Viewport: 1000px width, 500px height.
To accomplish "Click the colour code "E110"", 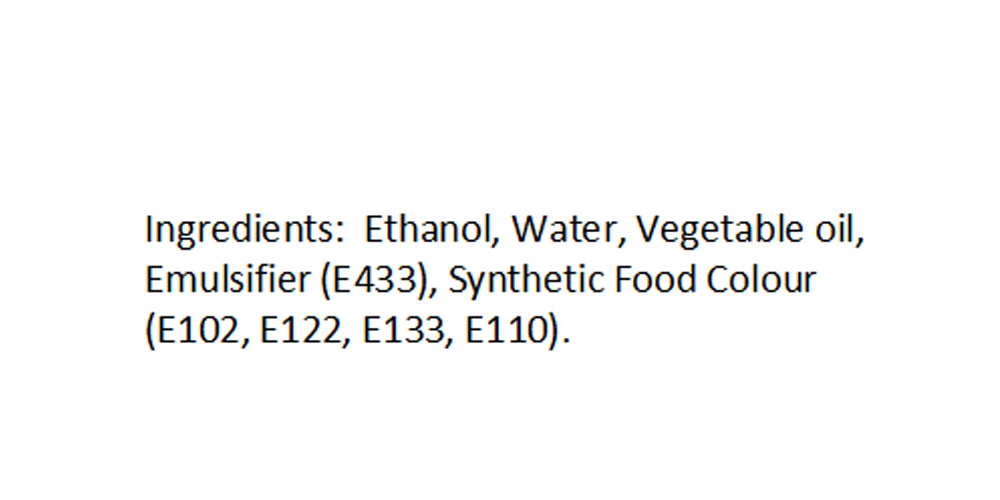I will pos(506,332).
